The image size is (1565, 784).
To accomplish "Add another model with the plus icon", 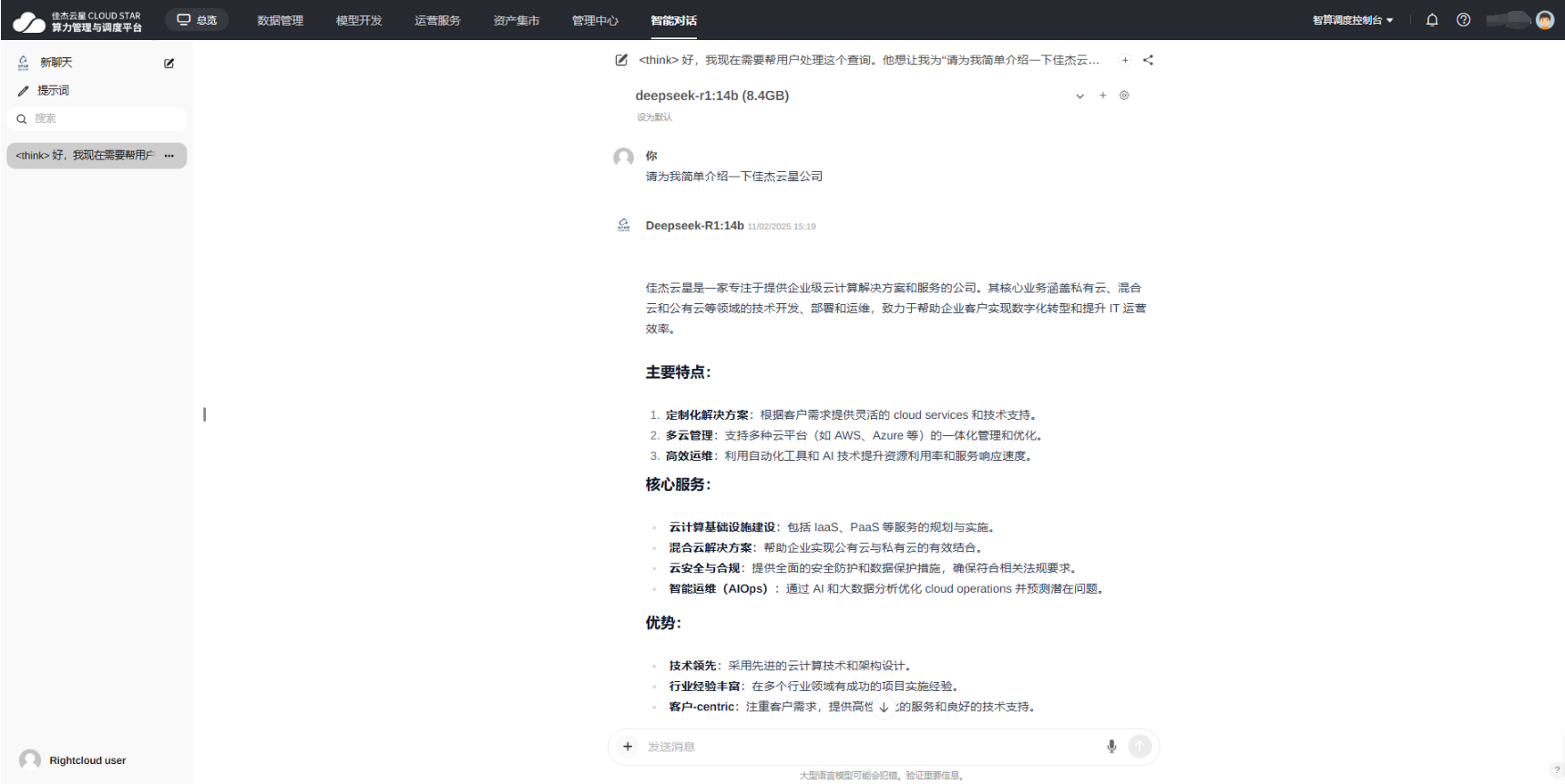I will pyautogui.click(x=1102, y=95).
